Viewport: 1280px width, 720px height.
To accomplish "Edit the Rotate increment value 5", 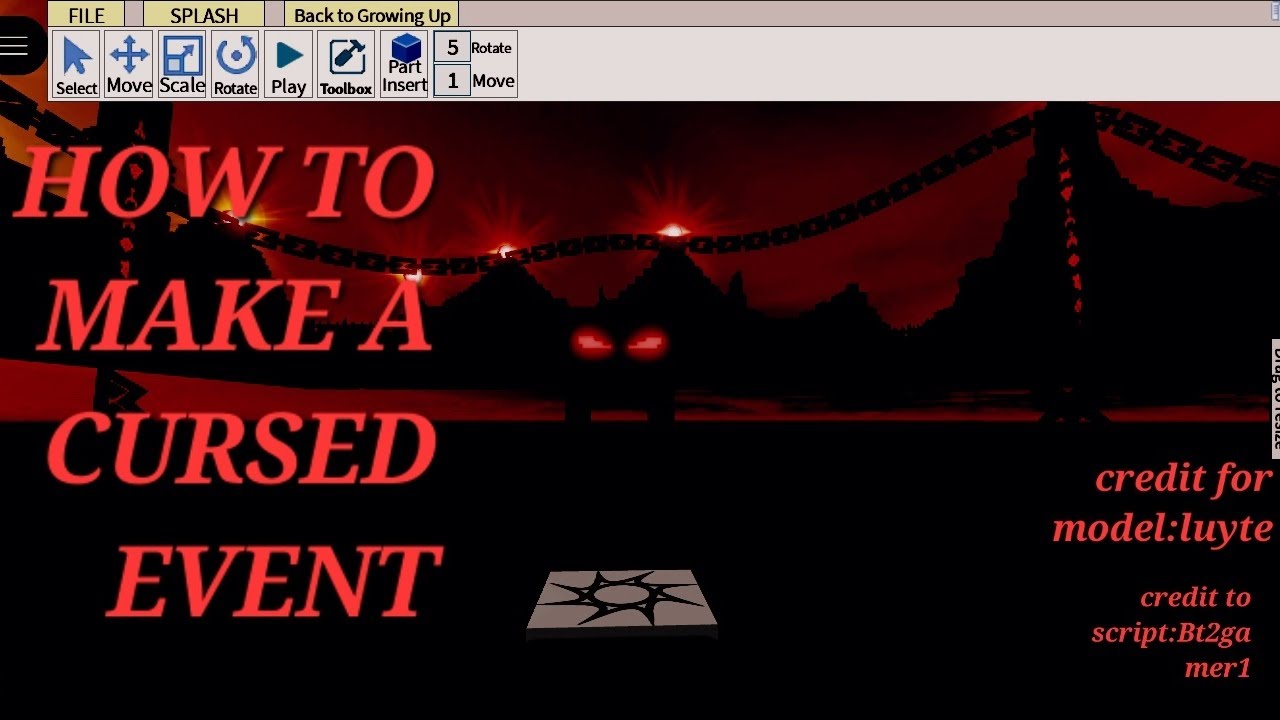I will pos(453,48).
